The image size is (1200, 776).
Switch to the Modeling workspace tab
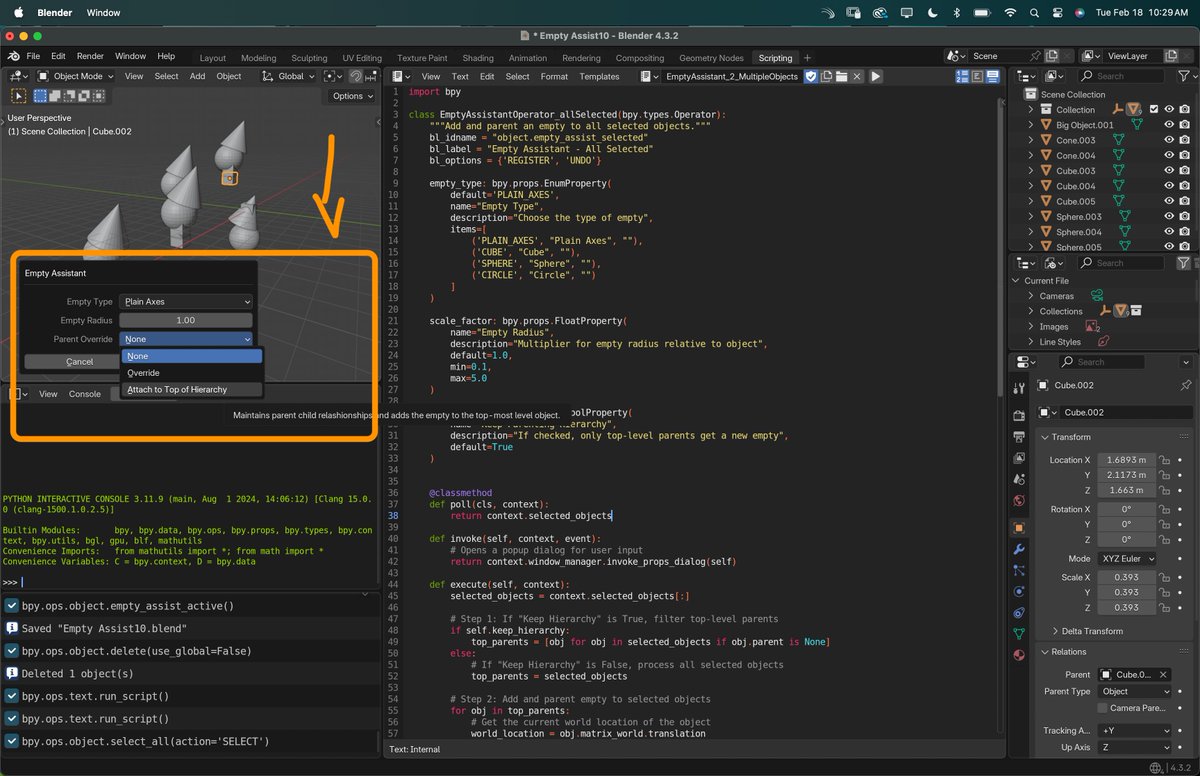(x=258, y=58)
